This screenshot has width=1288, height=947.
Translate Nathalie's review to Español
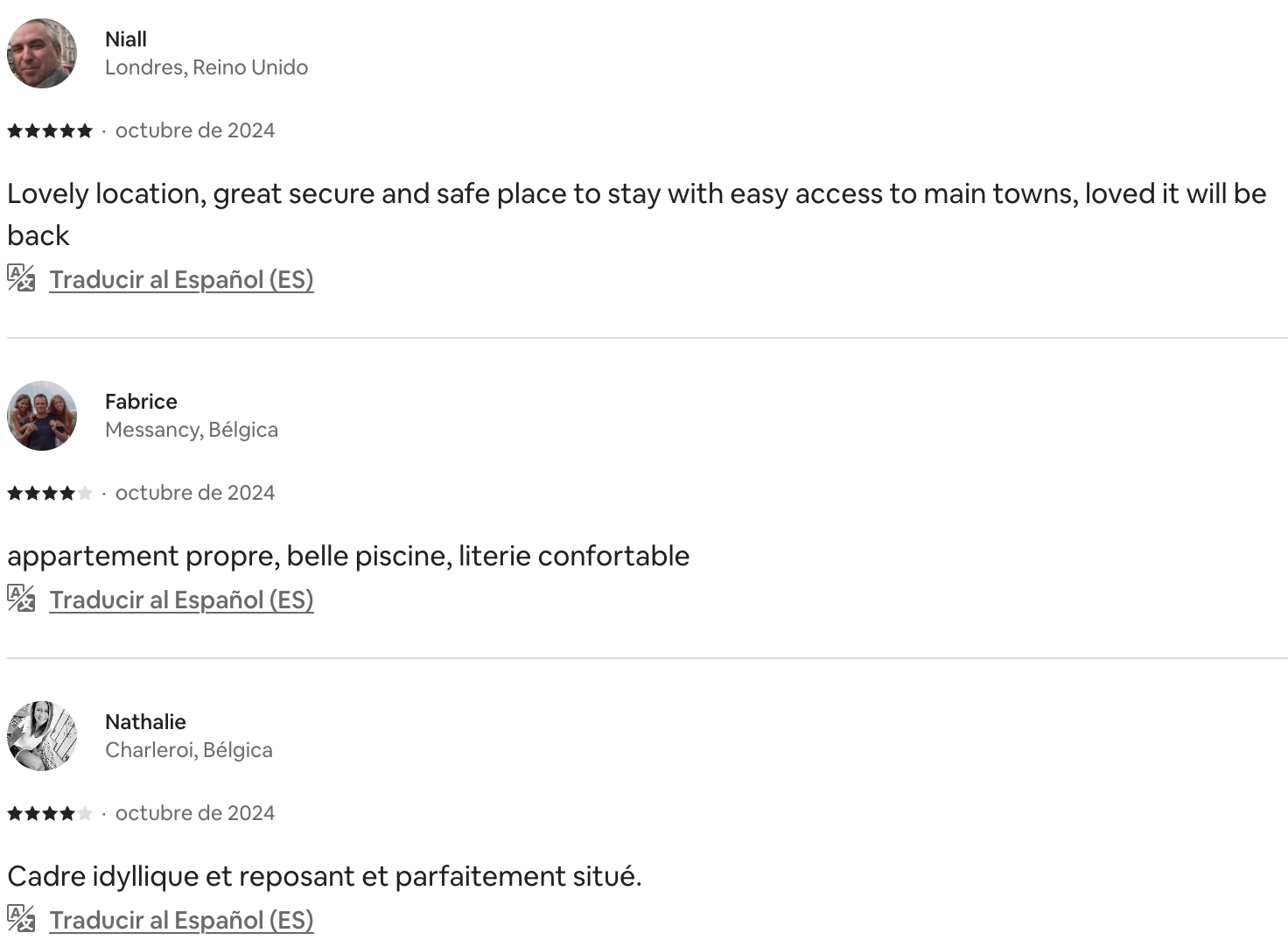pos(181,921)
